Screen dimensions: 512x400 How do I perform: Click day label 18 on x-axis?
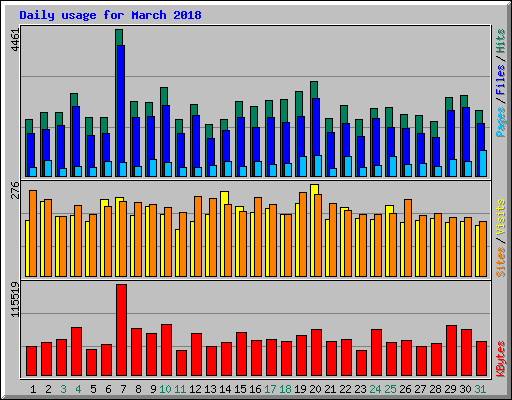(x=285, y=389)
